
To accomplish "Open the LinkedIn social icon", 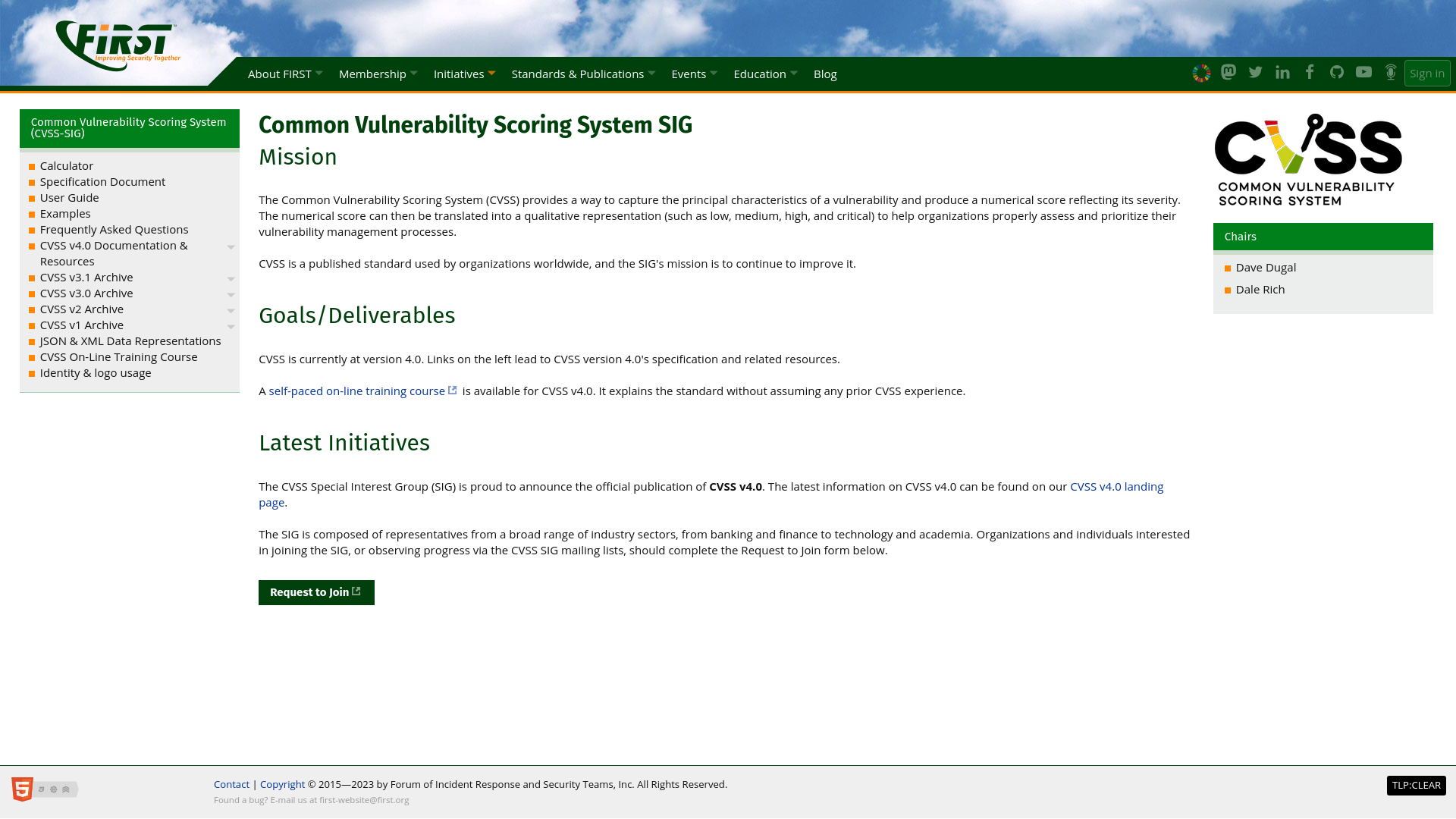I will [1282, 72].
